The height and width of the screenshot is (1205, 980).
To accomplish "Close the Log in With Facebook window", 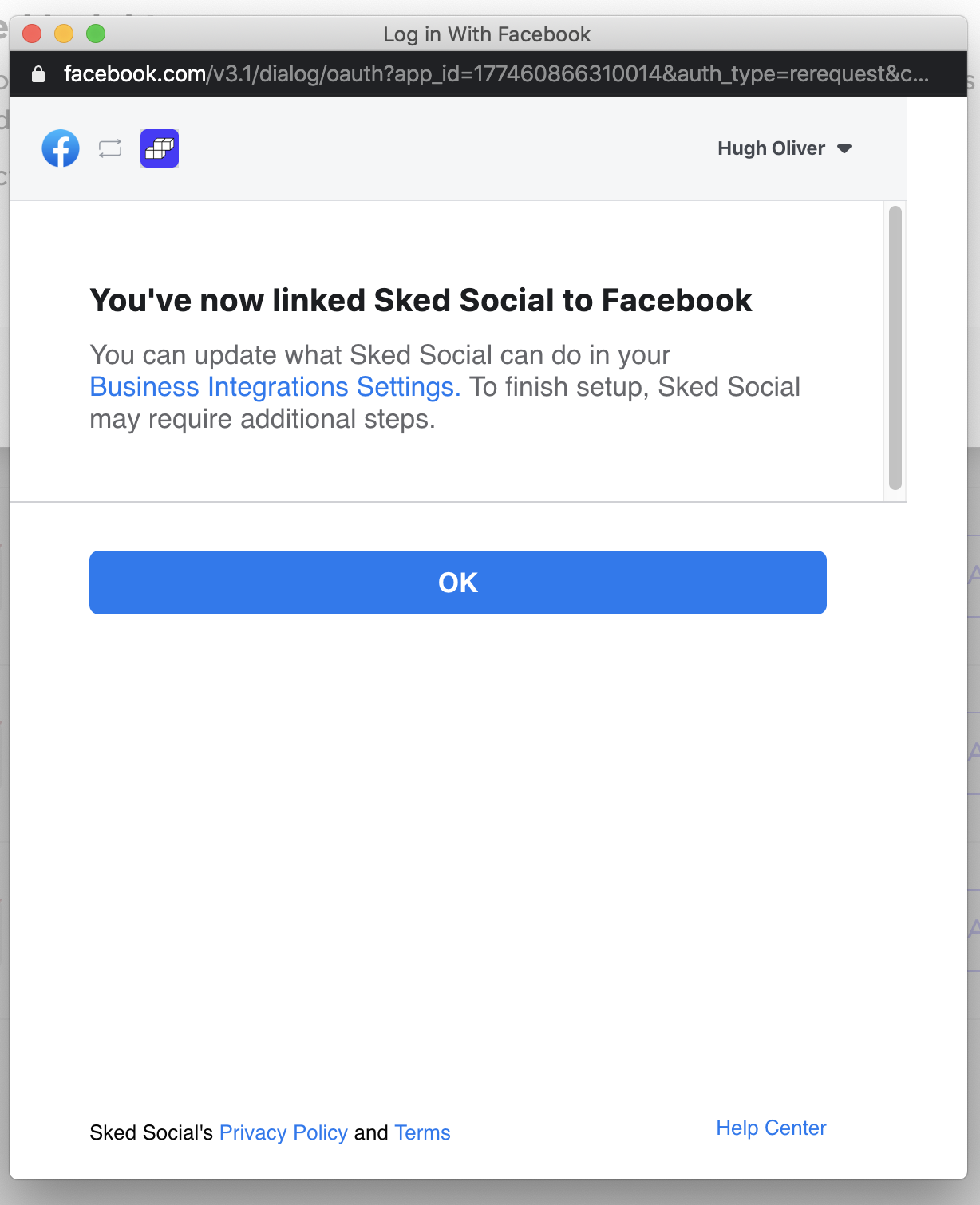I will pos(32,34).
